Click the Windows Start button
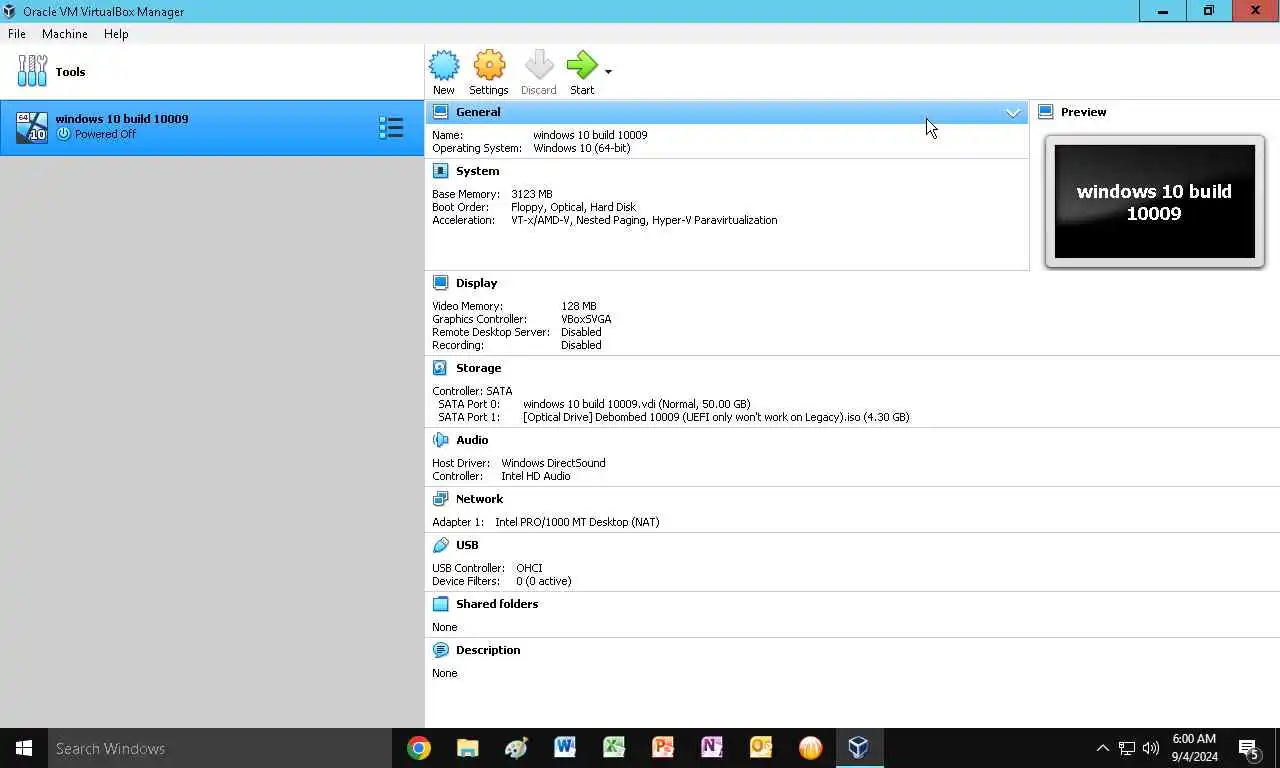1280x768 pixels. 24,748
